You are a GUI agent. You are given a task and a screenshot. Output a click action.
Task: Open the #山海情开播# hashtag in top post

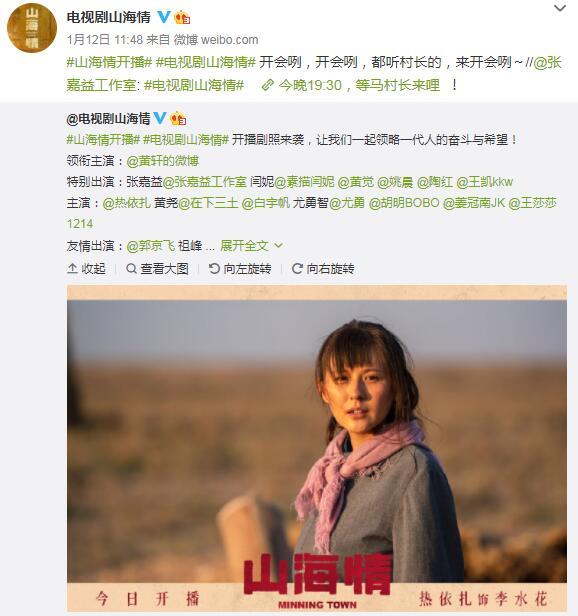click(109, 62)
